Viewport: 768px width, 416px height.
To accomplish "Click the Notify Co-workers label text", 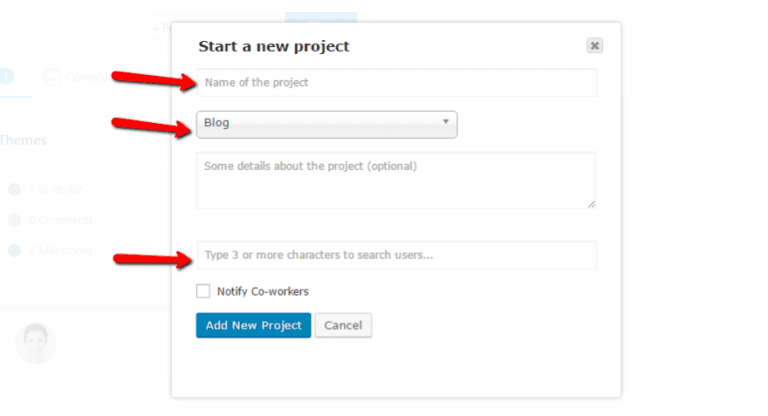I will tap(263, 291).
